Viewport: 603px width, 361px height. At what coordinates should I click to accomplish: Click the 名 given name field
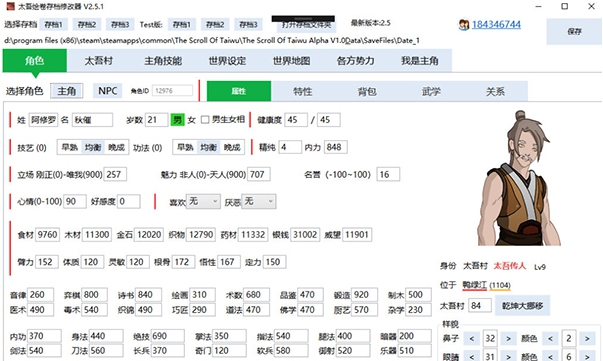[x=92, y=120]
